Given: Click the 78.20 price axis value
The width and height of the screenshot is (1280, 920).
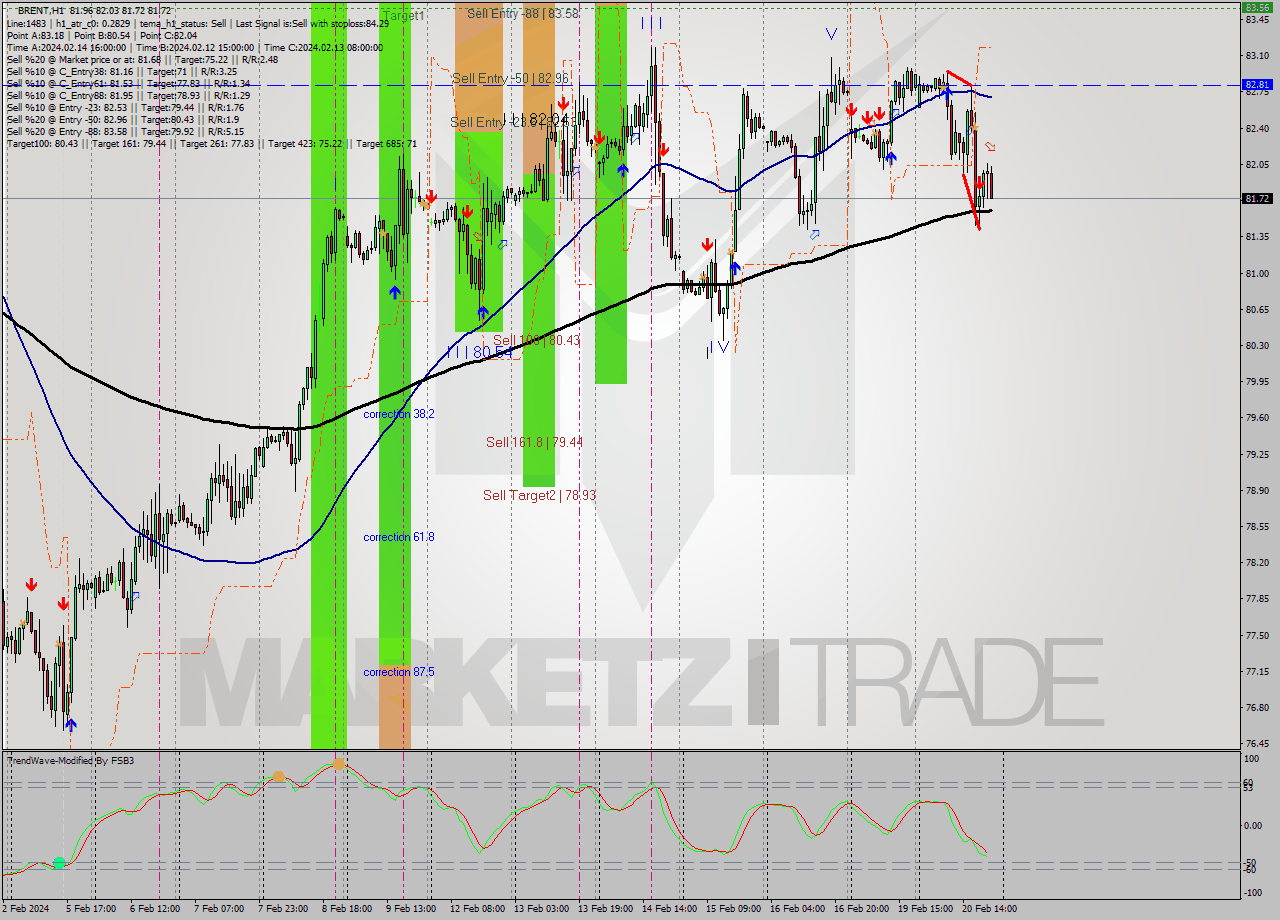Looking at the screenshot, I should click(1257, 563).
